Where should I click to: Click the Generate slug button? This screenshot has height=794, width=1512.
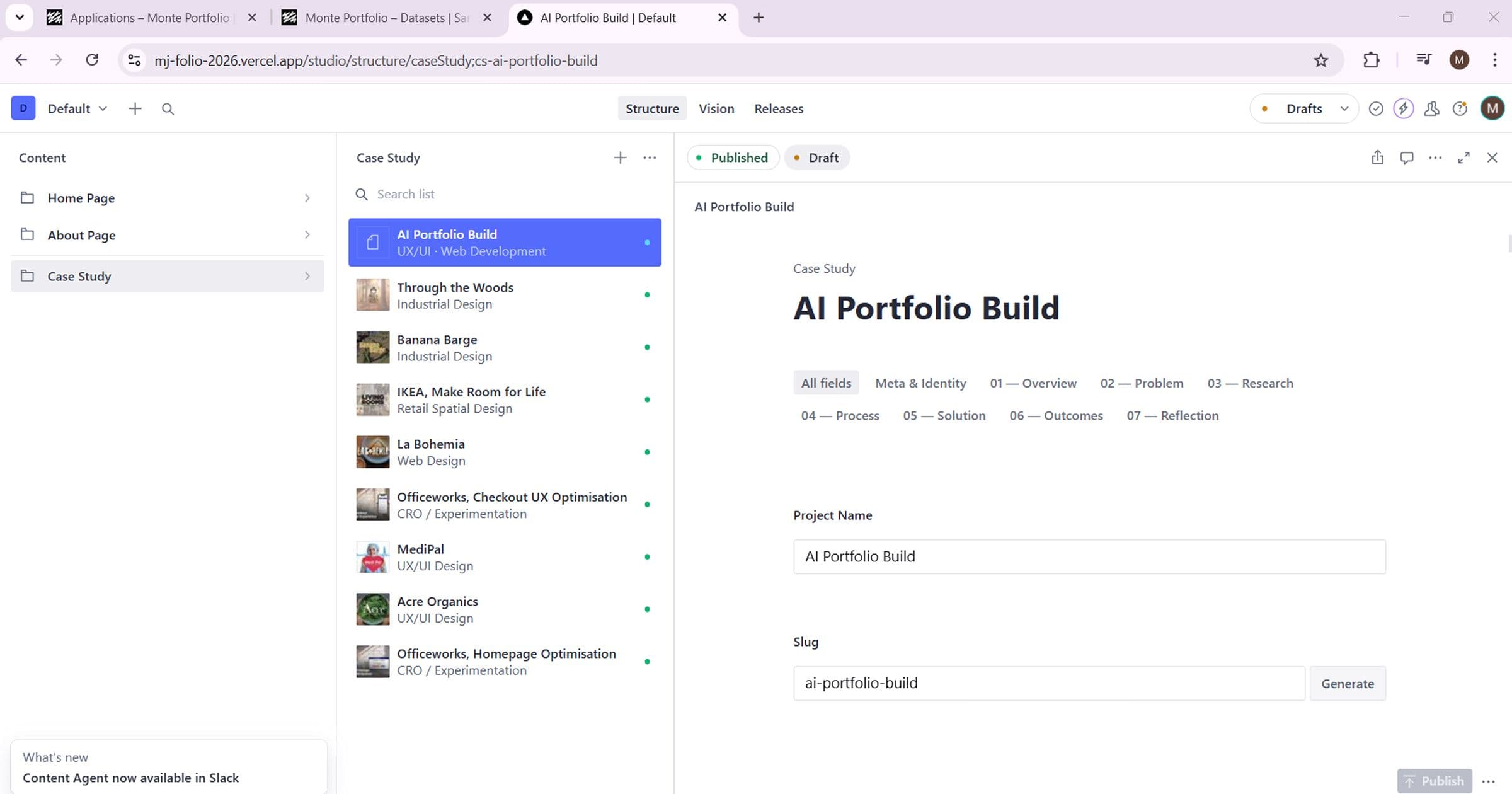(1347, 684)
